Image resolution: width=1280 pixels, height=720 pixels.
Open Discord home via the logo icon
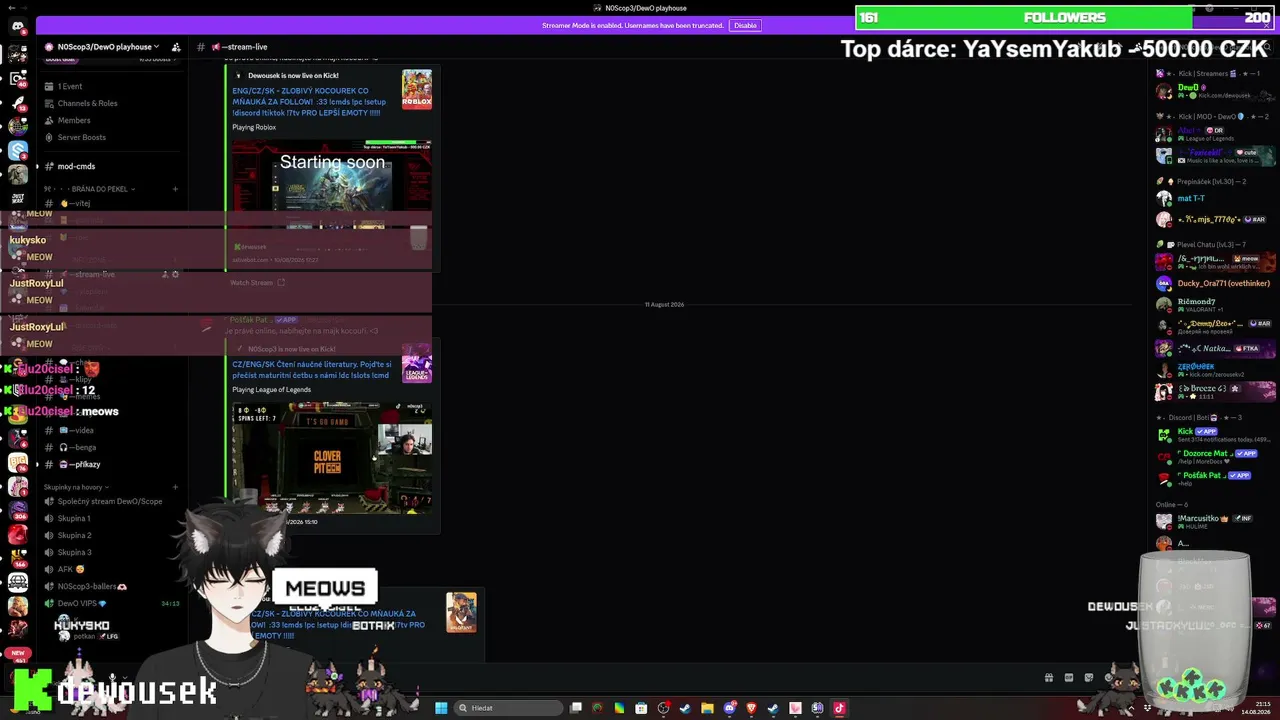point(17,27)
